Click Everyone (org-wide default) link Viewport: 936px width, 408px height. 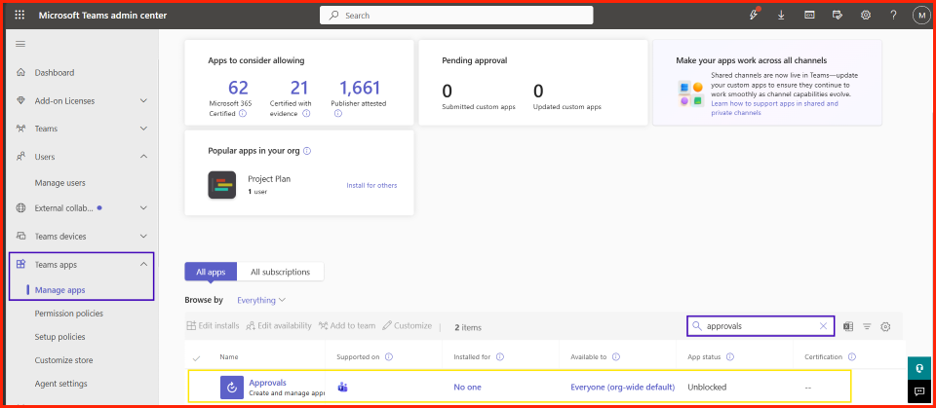point(623,387)
